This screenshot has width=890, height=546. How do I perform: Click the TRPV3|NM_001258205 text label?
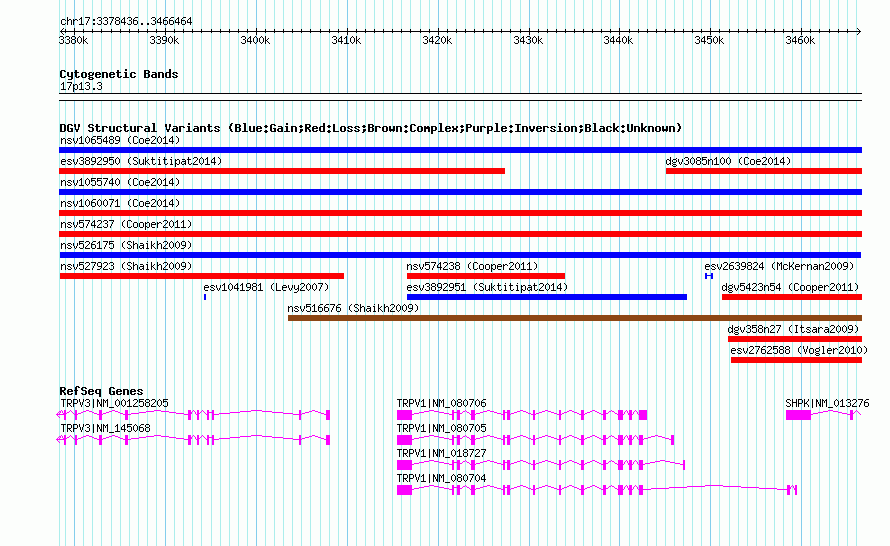tap(114, 403)
